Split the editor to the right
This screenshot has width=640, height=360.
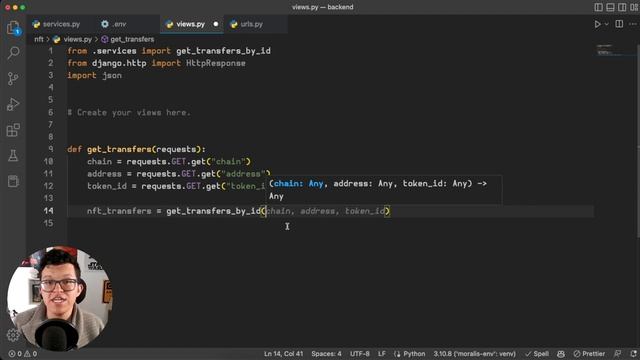coord(619,24)
